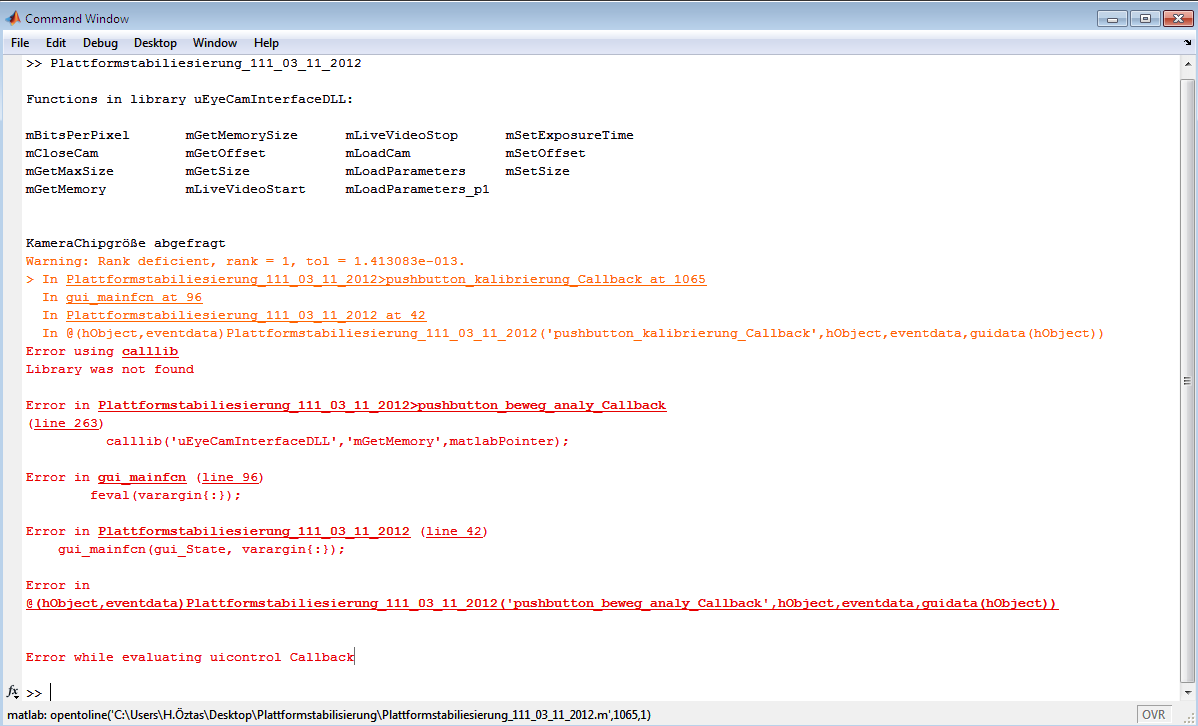Open the red calllib error link
The width and height of the screenshot is (1198, 726).
point(150,352)
